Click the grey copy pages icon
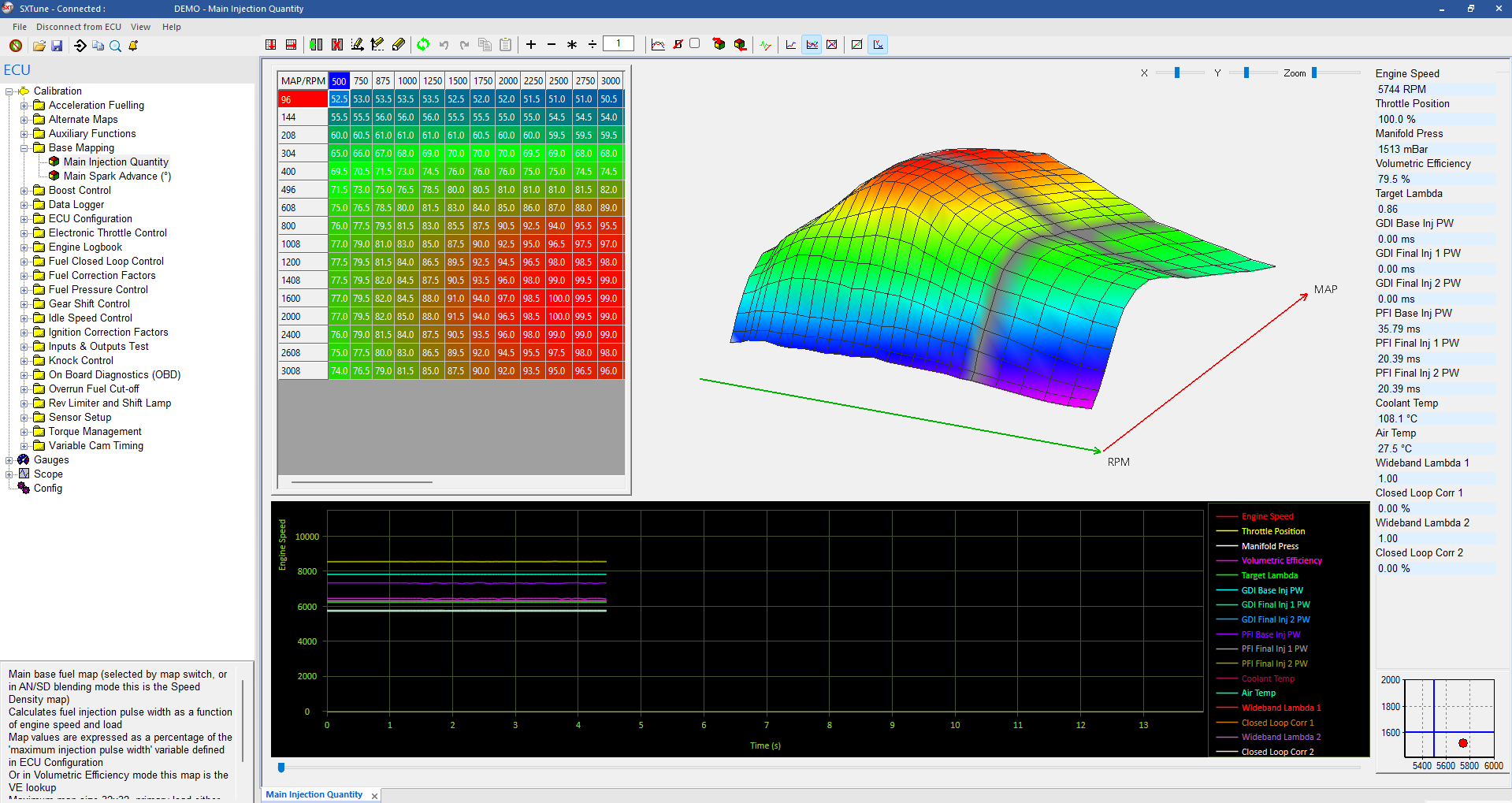The height and width of the screenshot is (803, 1512). (485, 45)
